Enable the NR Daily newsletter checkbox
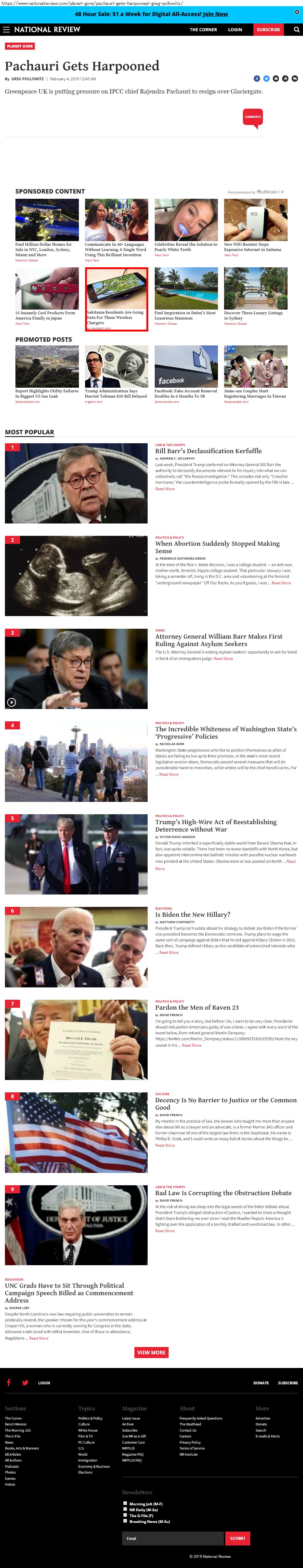This screenshot has width=303, height=1568. pyautogui.click(x=125, y=1509)
